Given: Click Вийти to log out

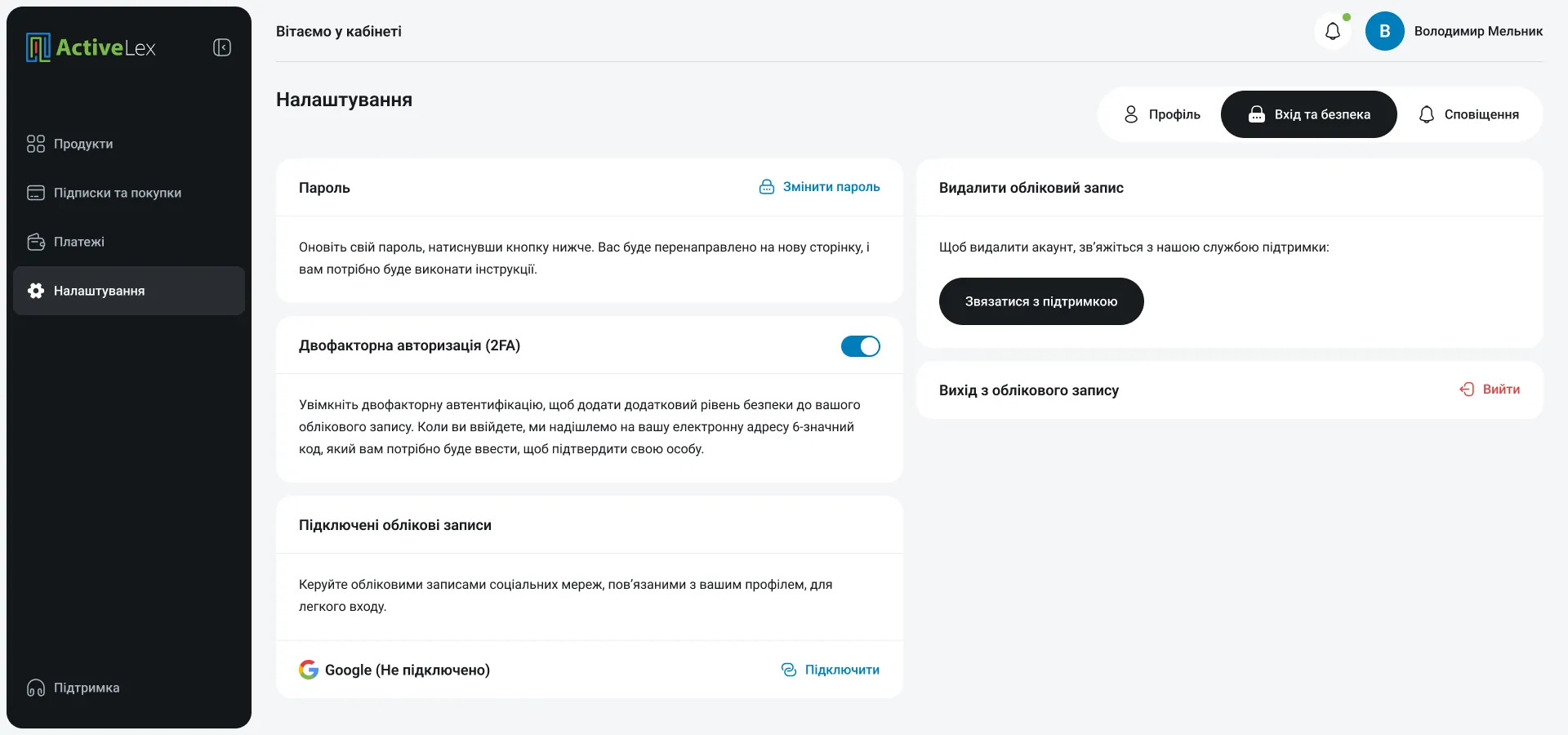Looking at the screenshot, I should point(1490,390).
